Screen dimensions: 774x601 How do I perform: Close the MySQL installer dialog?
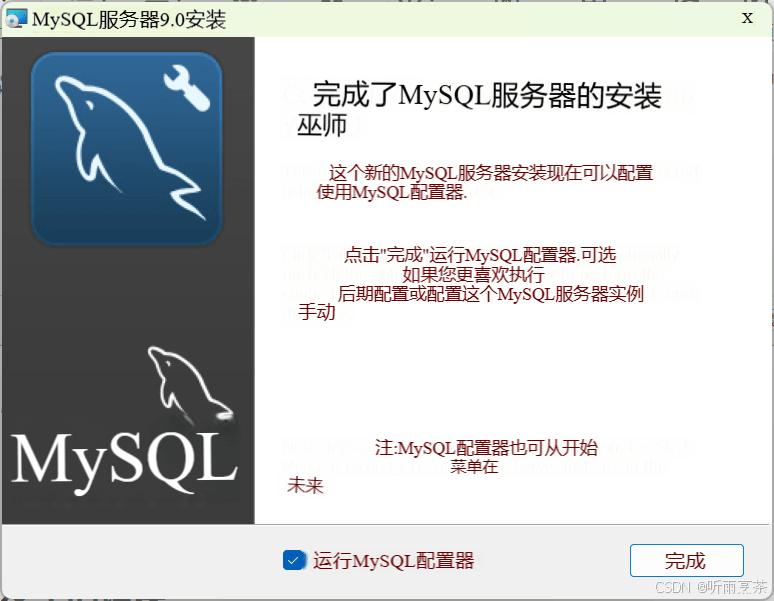(x=747, y=18)
